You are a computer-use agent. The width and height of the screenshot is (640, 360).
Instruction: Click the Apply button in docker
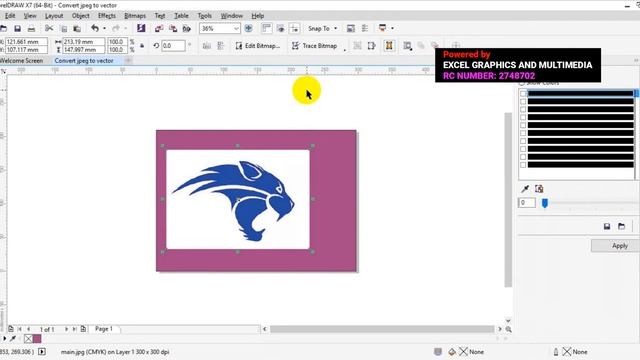[616, 246]
